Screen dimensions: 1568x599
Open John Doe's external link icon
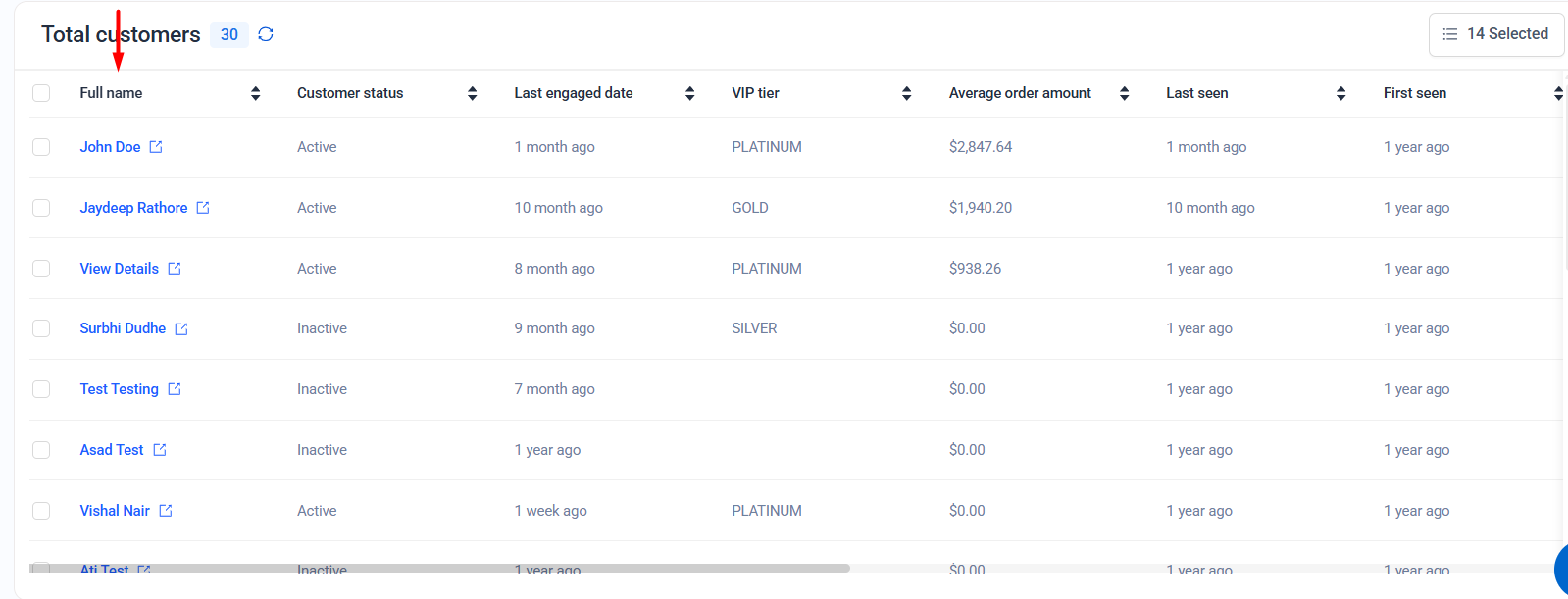(x=156, y=147)
